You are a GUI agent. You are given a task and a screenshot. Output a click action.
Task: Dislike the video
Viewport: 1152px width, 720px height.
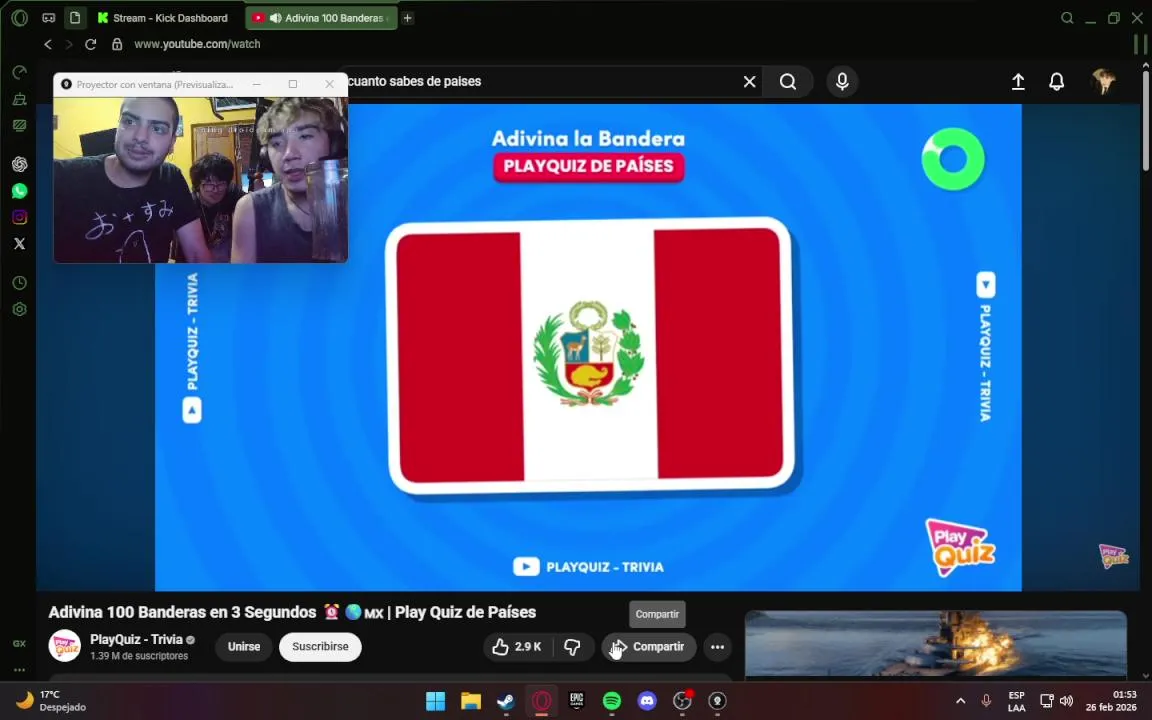tap(572, 647)
